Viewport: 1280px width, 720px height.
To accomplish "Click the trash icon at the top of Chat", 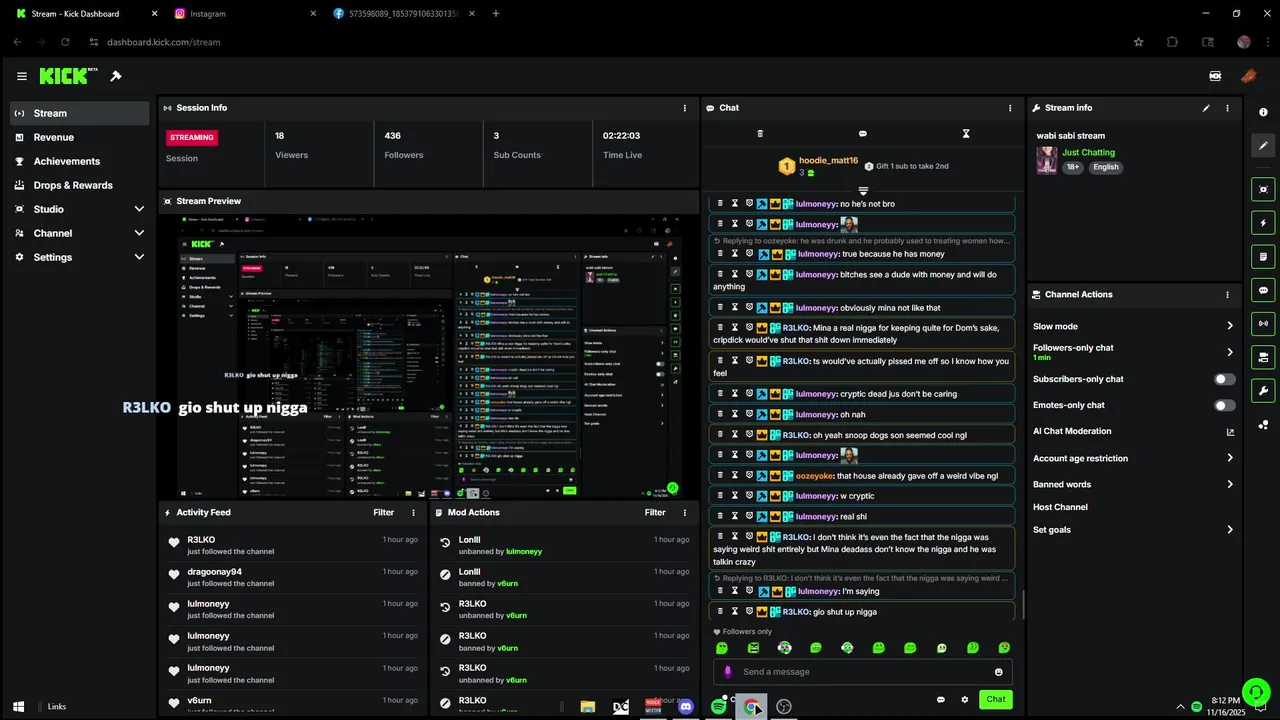I will click(x=760, y=133).
